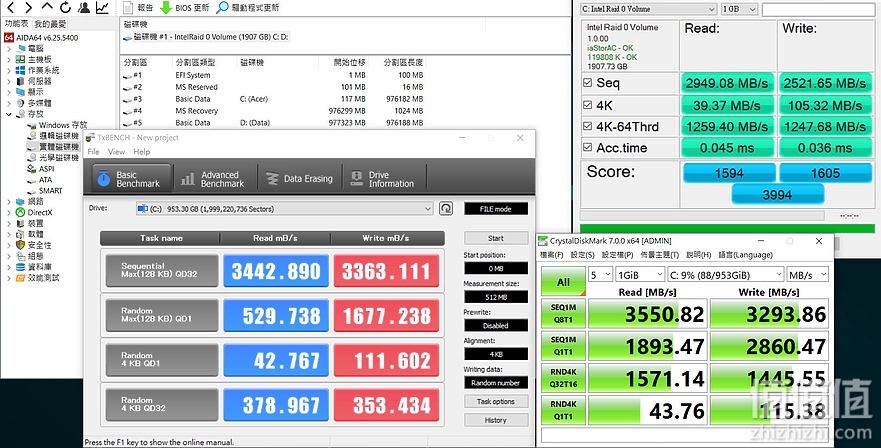Expand the 伺服器 server tree node
Image resolution: width=881 pixels, height=448 pixels.
tap(8, 81)
